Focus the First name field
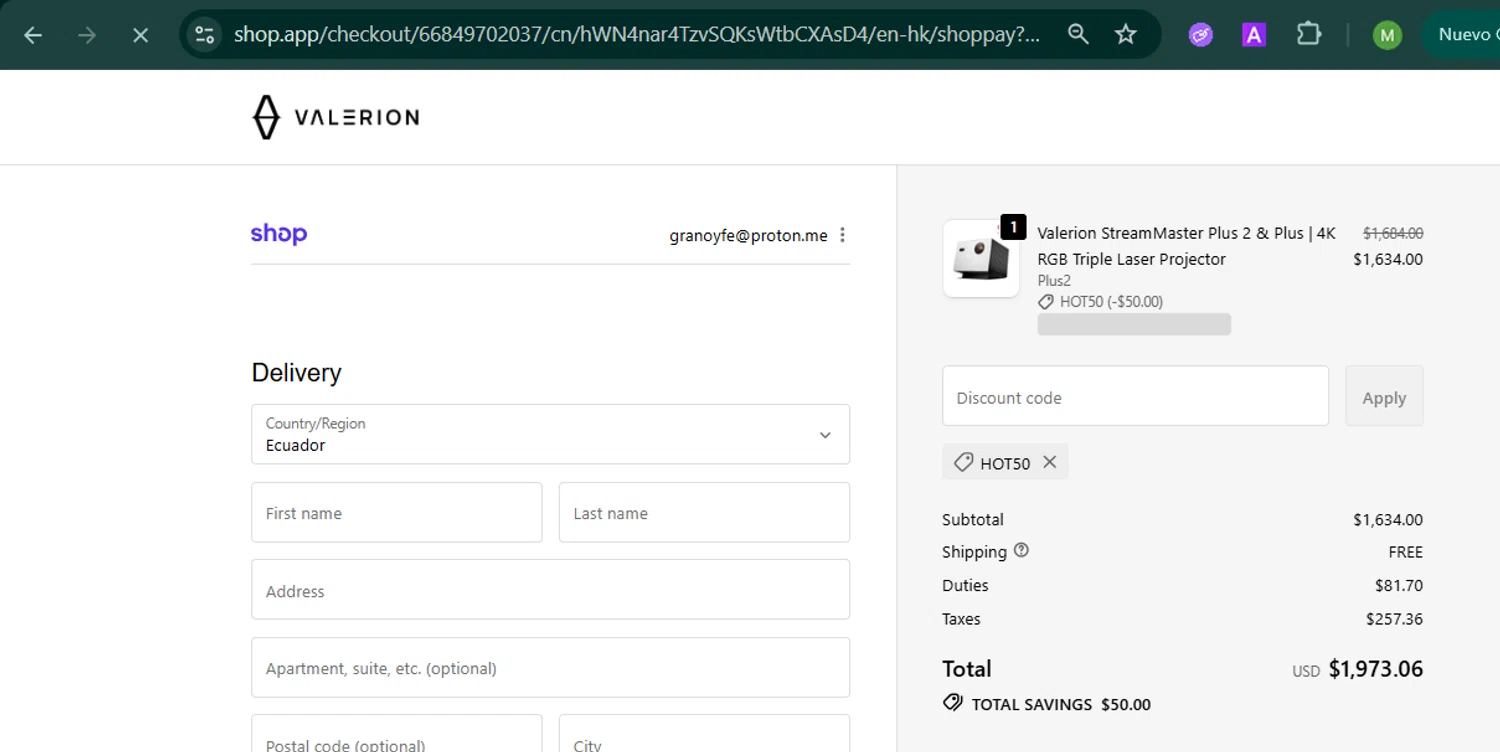Screen dimensions: 1500x752 coord(397,512)
